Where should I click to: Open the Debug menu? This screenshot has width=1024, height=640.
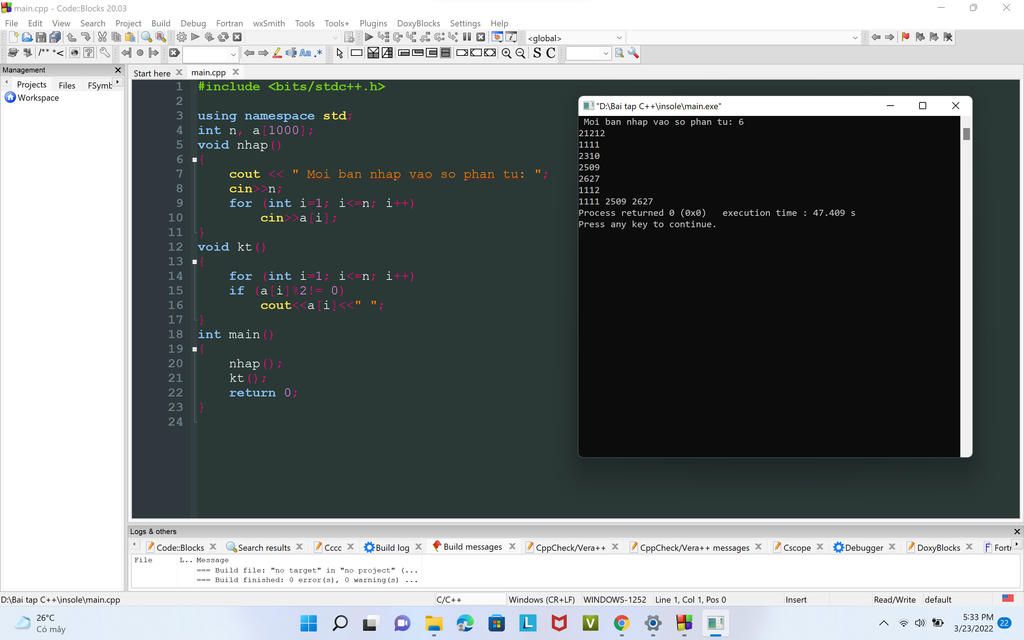pyautogui.click(x=193, y=23)
